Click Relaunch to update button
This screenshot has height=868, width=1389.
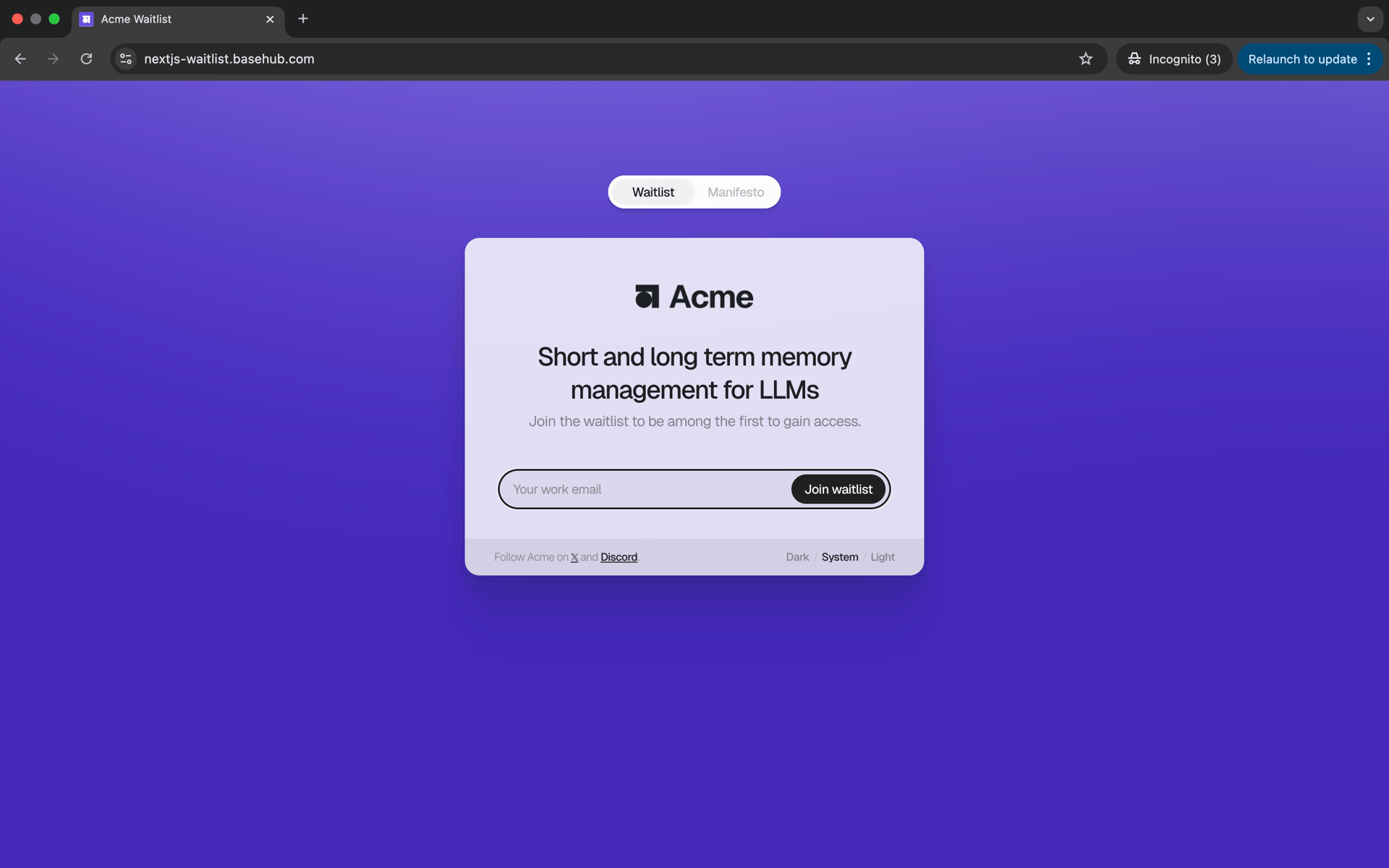[x=1302, y=59]
